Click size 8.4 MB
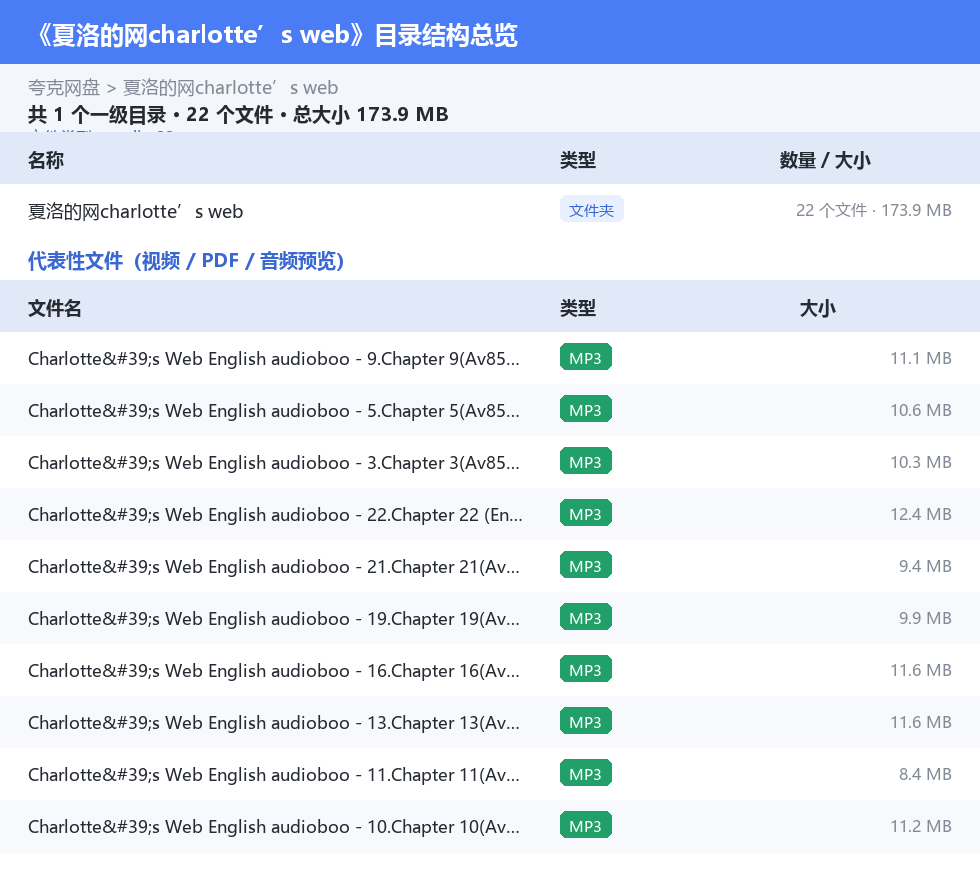The width and height of the screenshot is (980, 884). coord(925,773)
